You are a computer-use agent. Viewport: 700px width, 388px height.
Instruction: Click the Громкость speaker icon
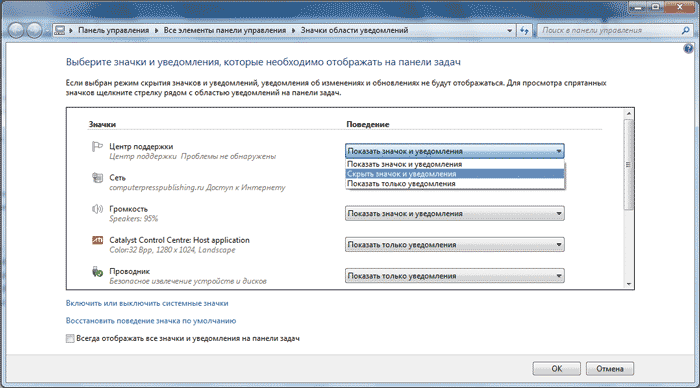97,209
